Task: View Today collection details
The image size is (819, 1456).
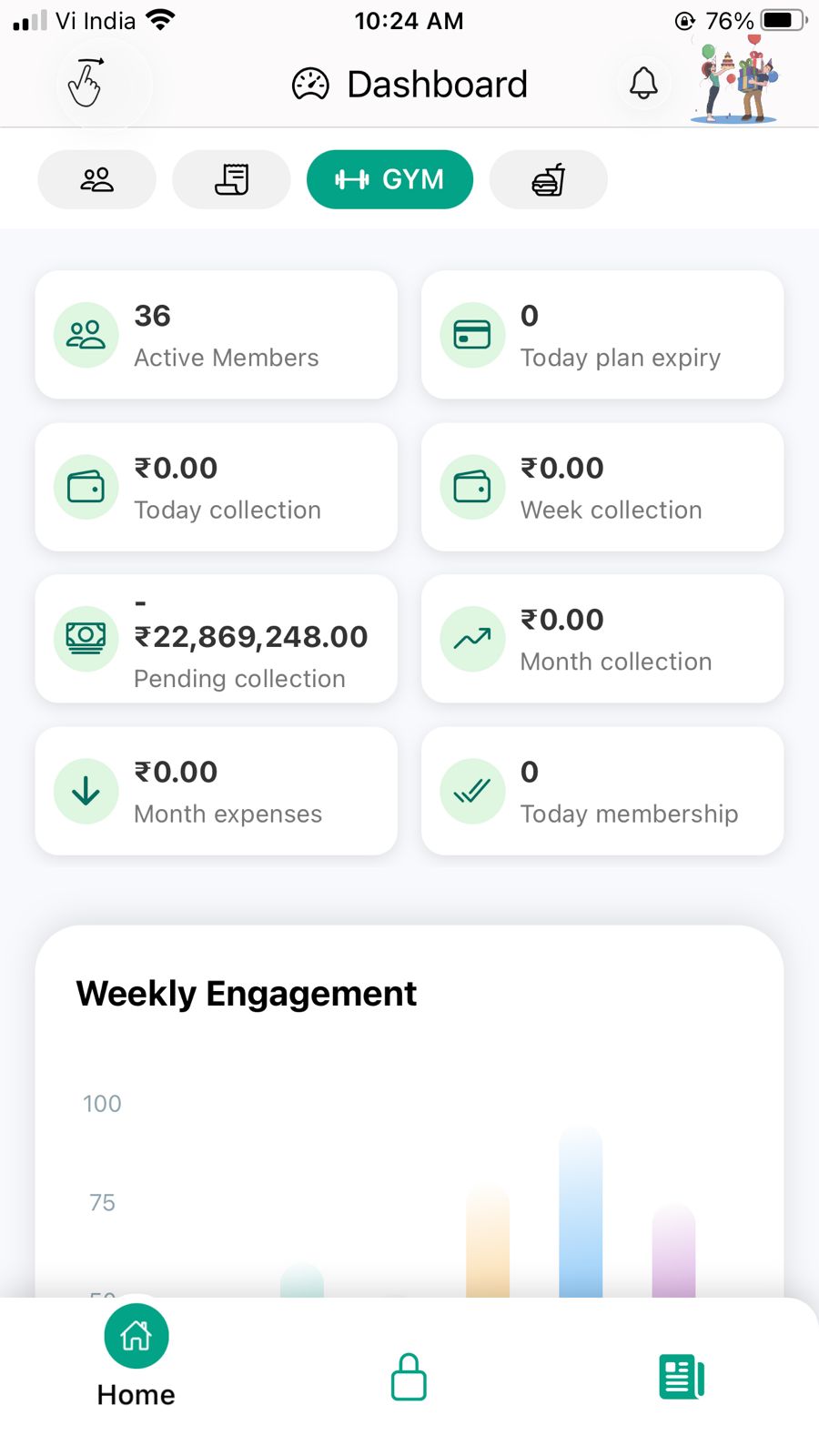Action: 217,487
